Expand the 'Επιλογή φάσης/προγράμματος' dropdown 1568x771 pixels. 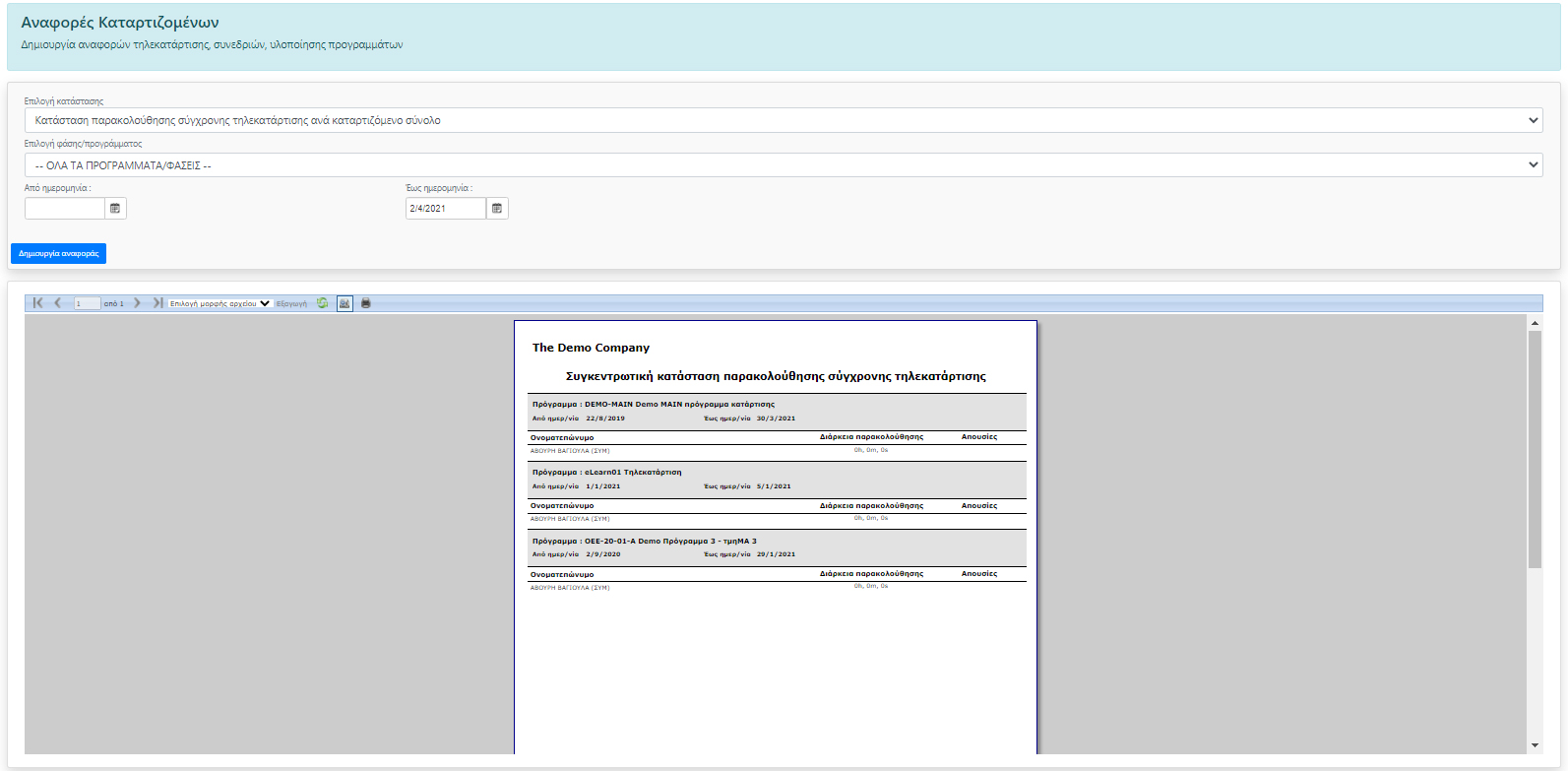coord(783,165)
